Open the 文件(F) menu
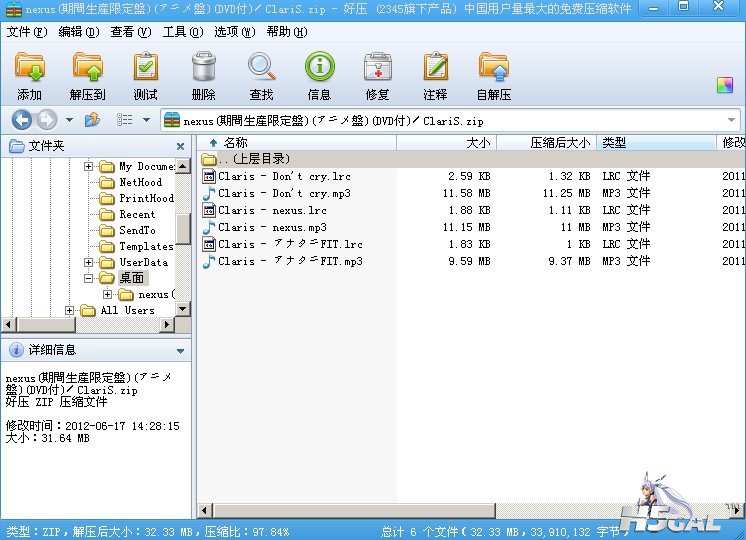746x540 pixels. [x=27, y=32]
